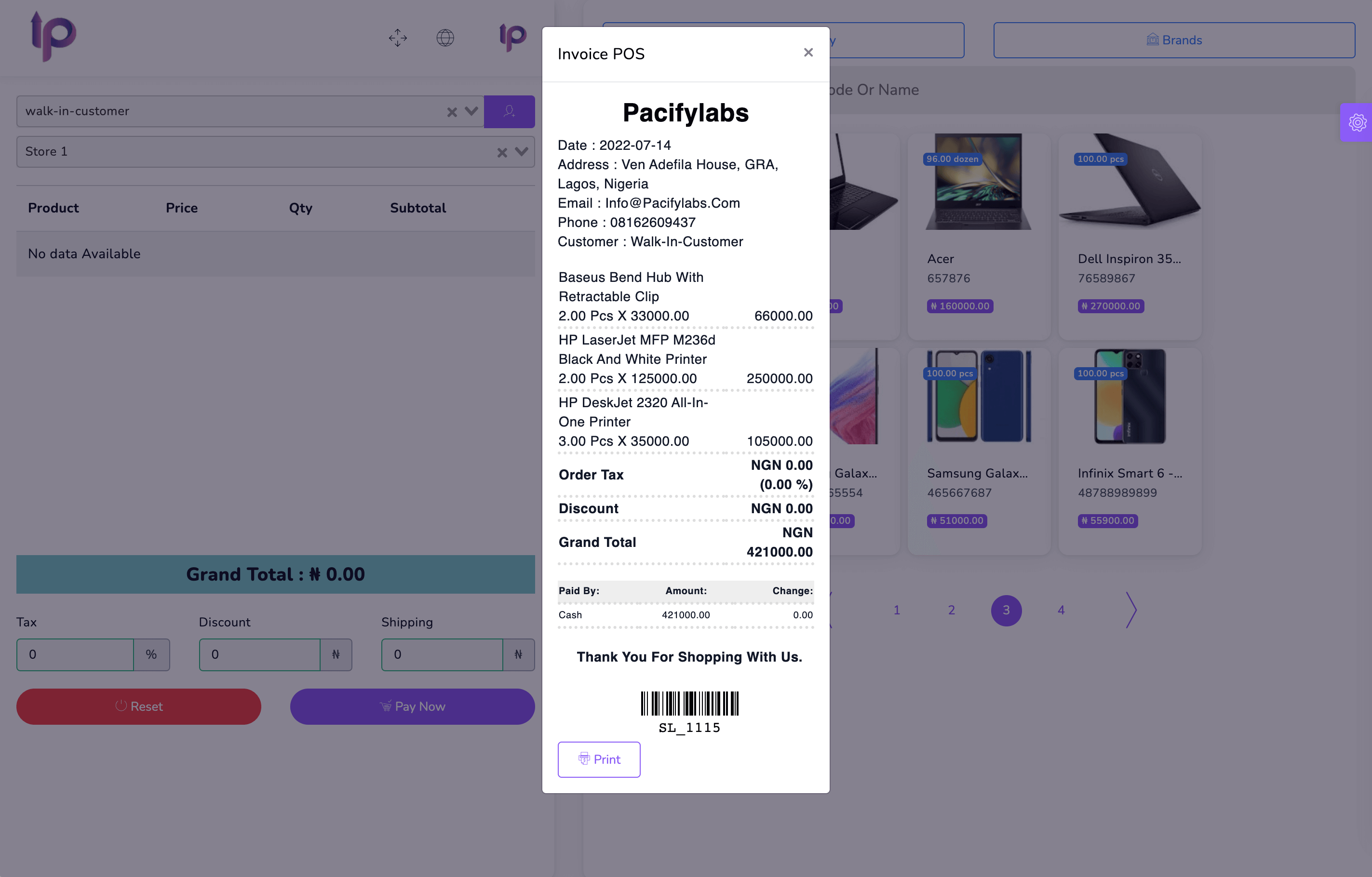The width and height of the screenshot is (1372, 877).
Task: Click the fullscreen arrows icon
Action: click(398, 38)
